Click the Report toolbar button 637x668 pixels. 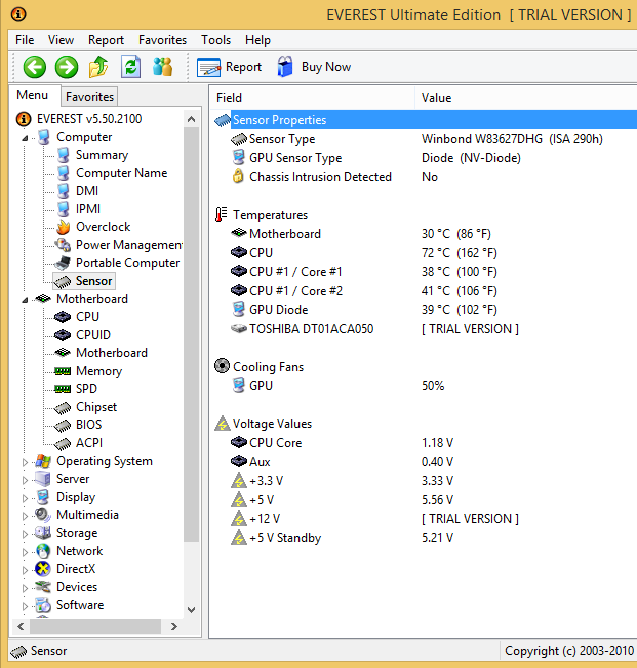pos(230,67)
